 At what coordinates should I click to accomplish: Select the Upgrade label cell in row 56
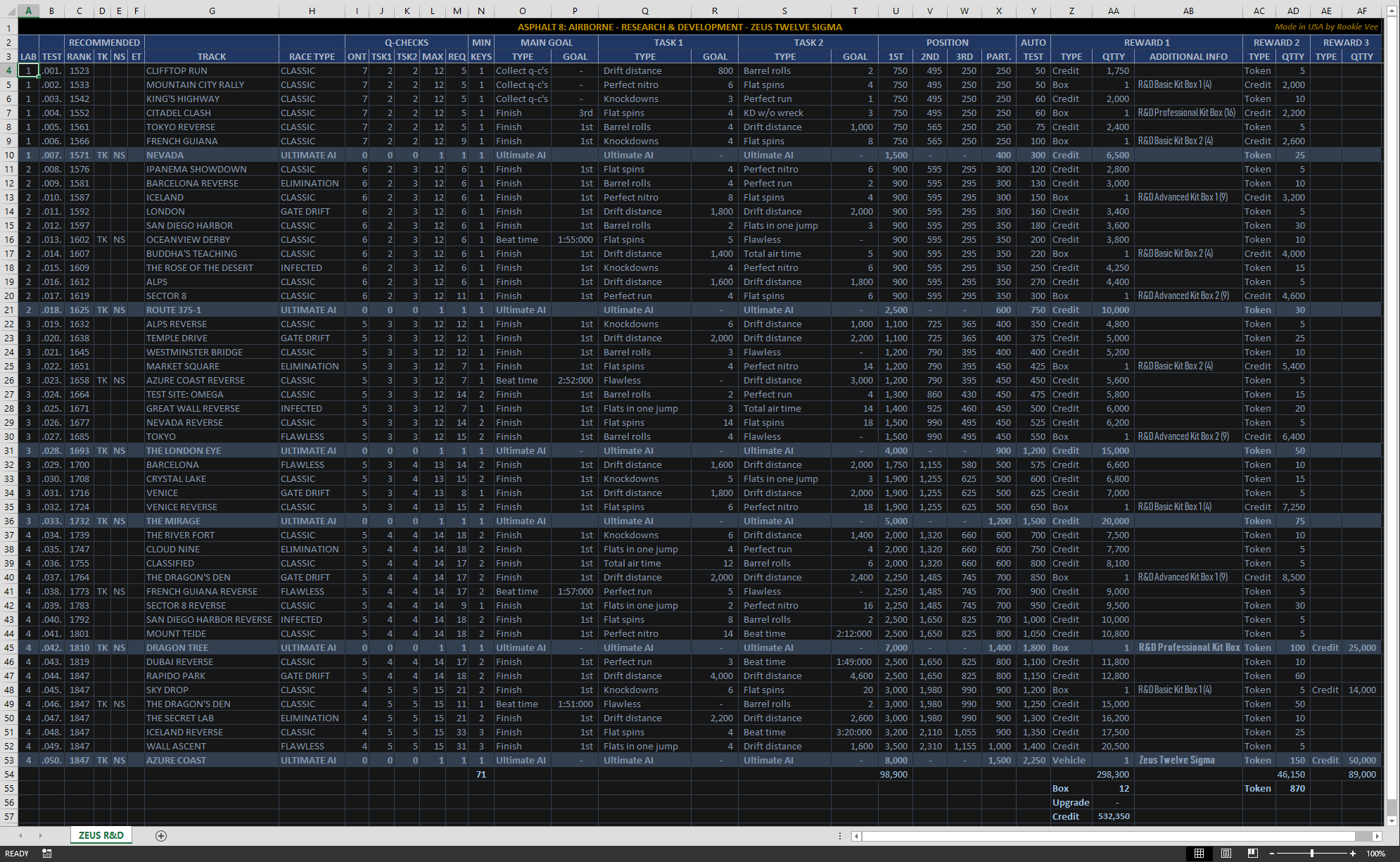point(1071,802)
